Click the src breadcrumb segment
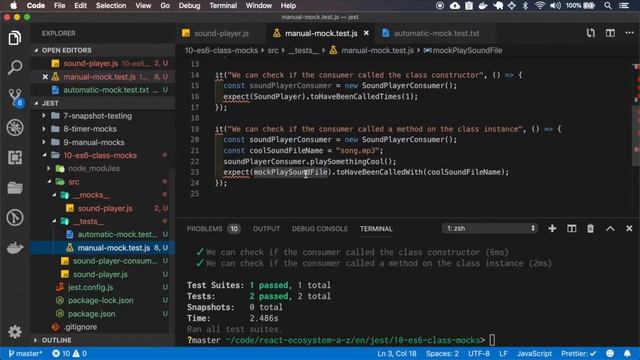The width and height of the screenshot is (640, 360). pyautogui.click(x=273, y=51)
